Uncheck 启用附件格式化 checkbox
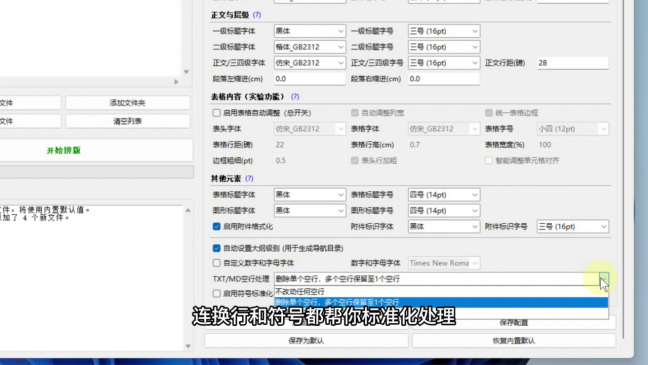The image size is (648, 365). click(x=217, y=227)
